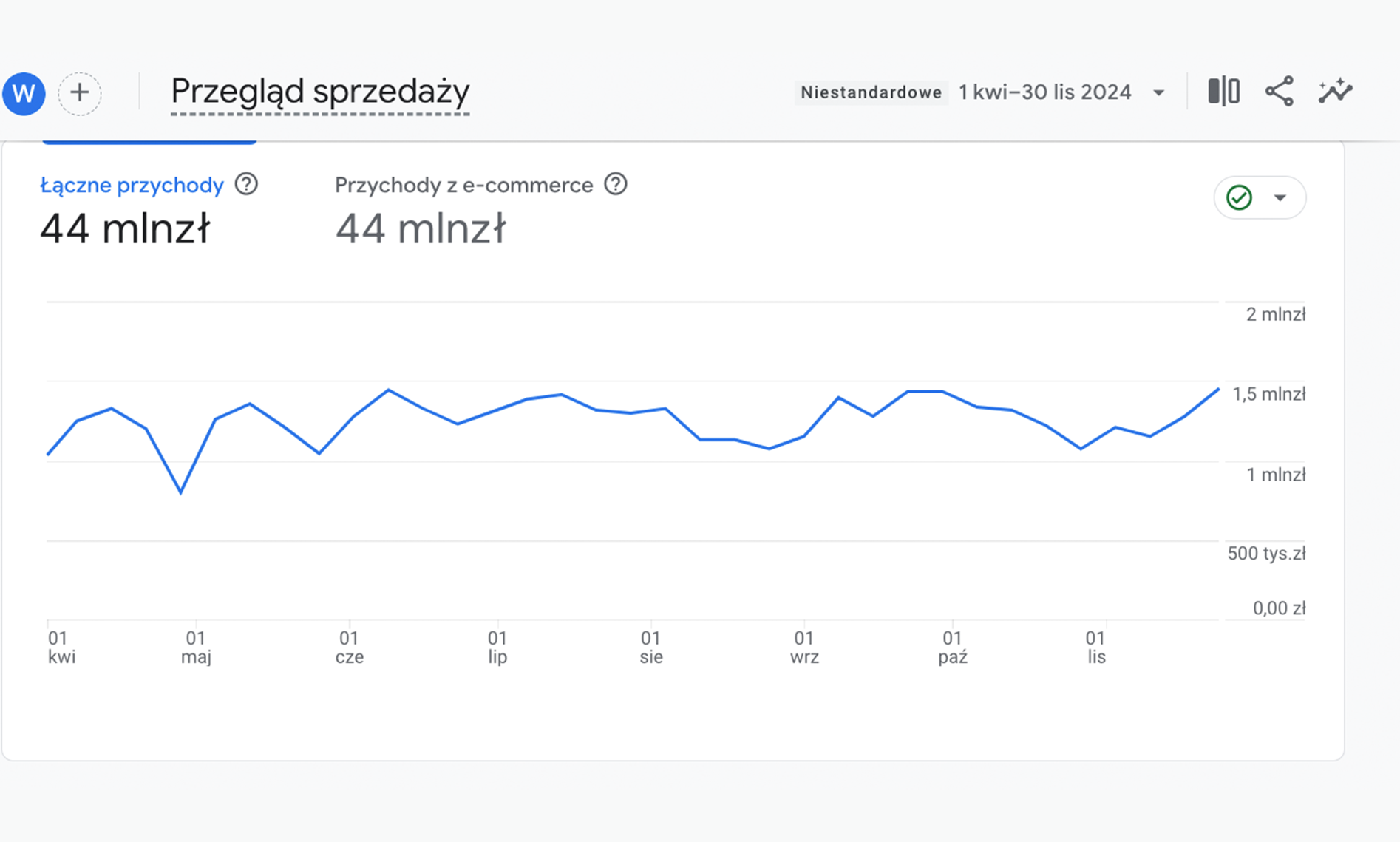Expand the date range dropdown arrow

point(1159,93)
